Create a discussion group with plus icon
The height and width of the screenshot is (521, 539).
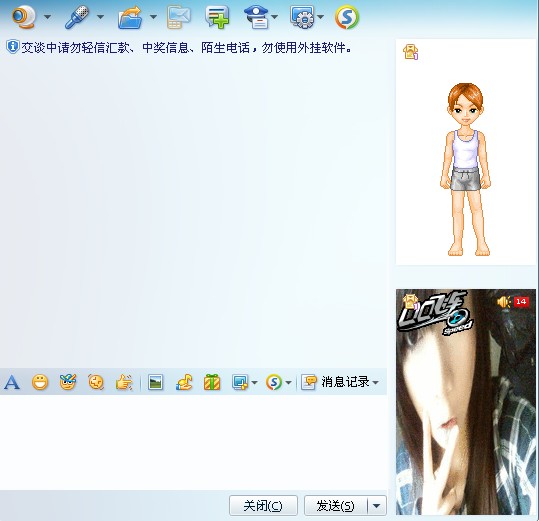217,16
